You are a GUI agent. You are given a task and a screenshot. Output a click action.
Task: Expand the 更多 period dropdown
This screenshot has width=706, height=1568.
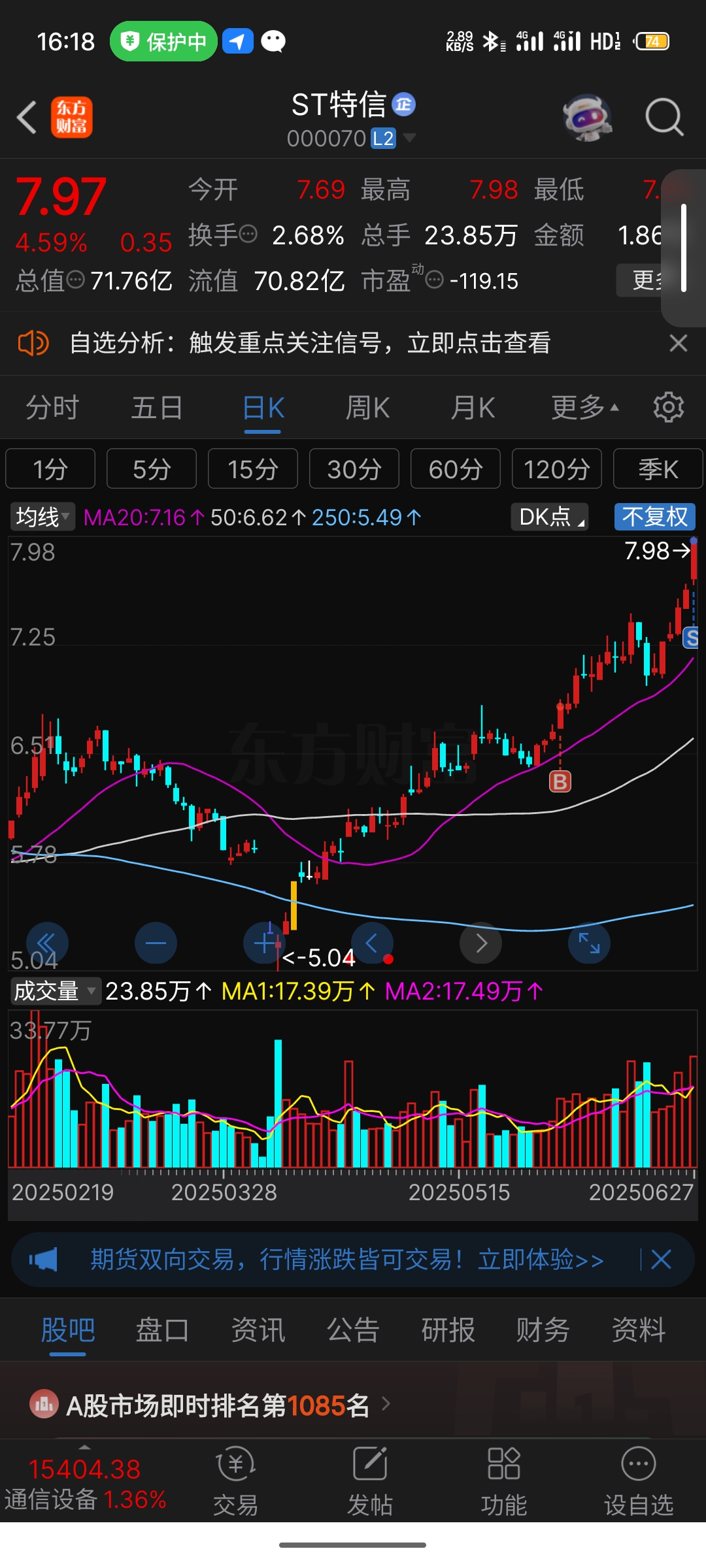pos(584,408)
